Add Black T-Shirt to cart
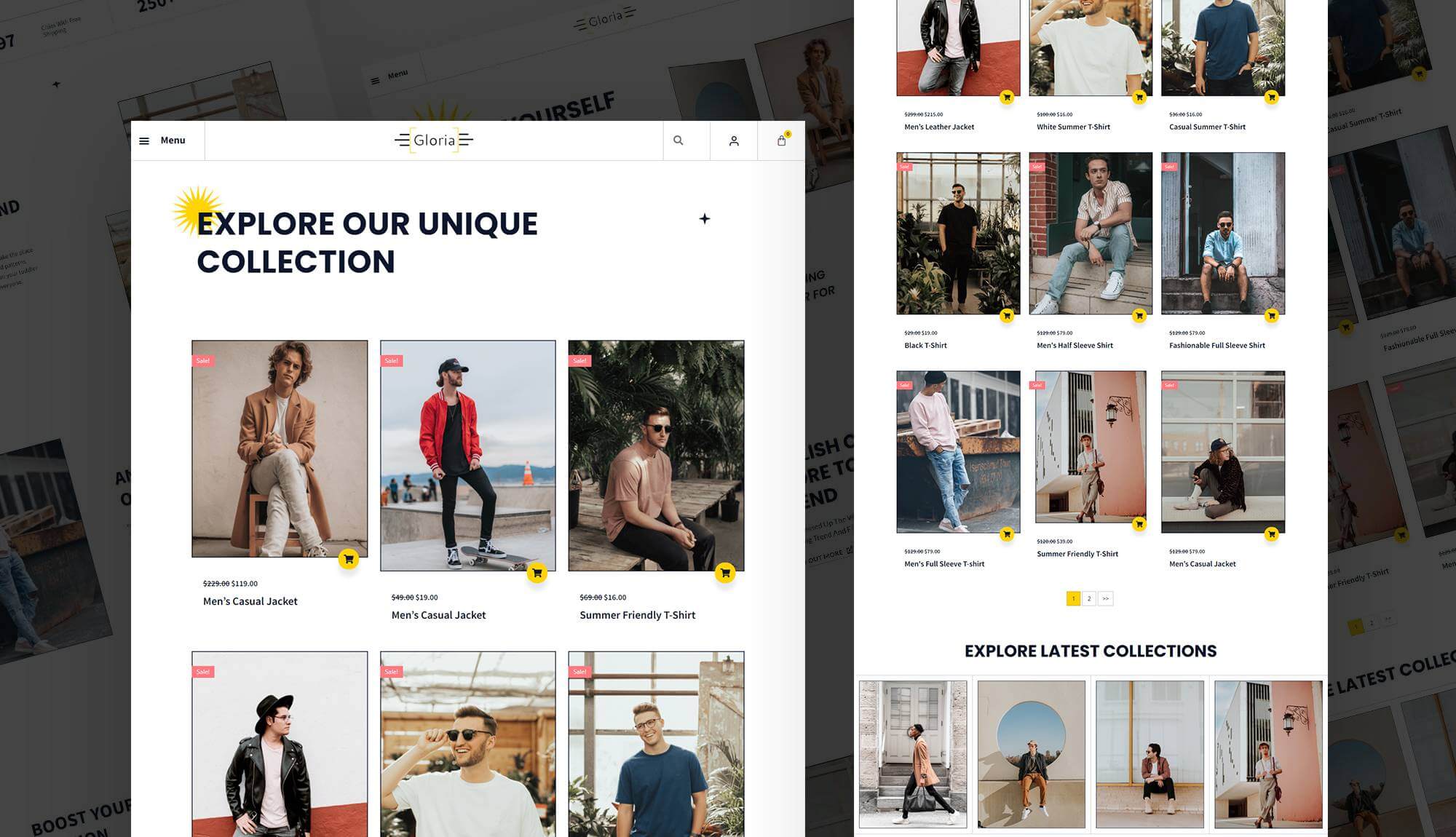The image size is (1456, 837). [1007, 315]
